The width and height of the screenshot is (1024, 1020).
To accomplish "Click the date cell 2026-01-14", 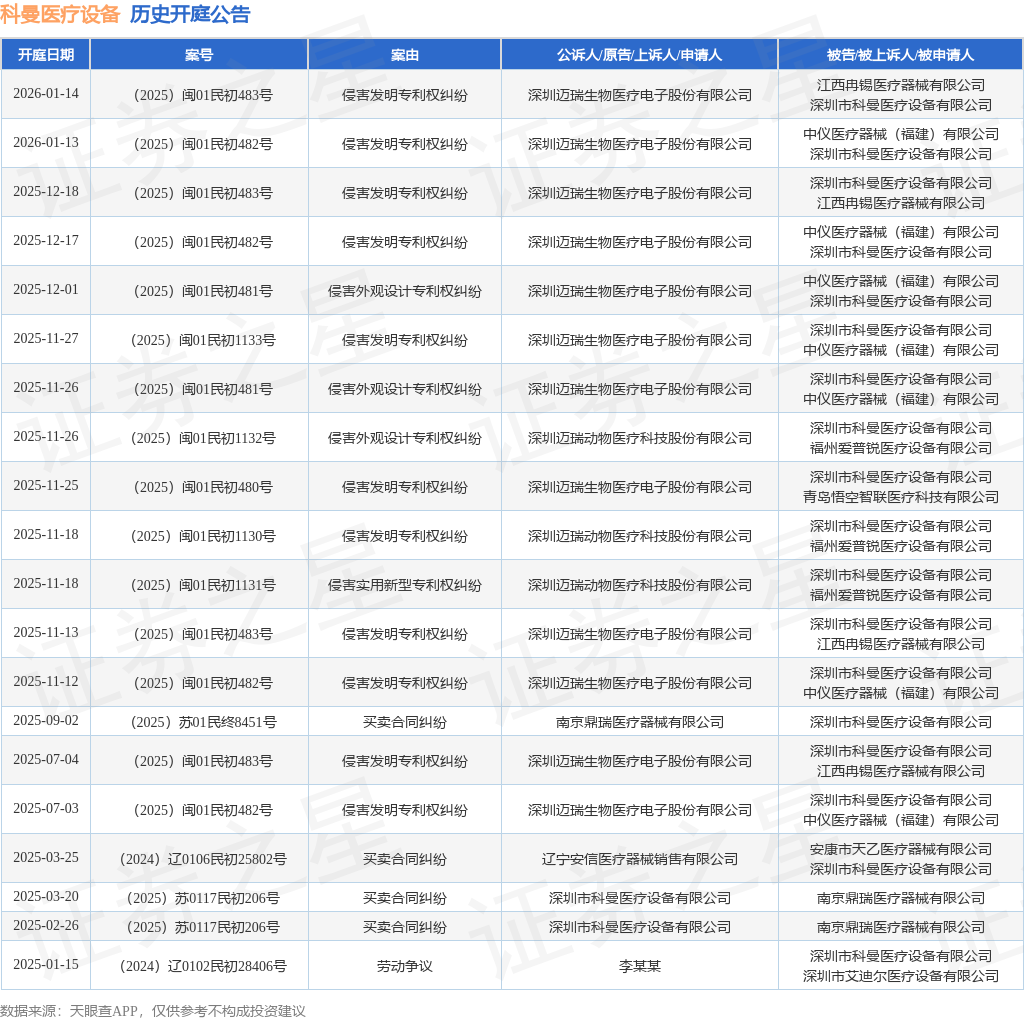I will tap(46, 93).
